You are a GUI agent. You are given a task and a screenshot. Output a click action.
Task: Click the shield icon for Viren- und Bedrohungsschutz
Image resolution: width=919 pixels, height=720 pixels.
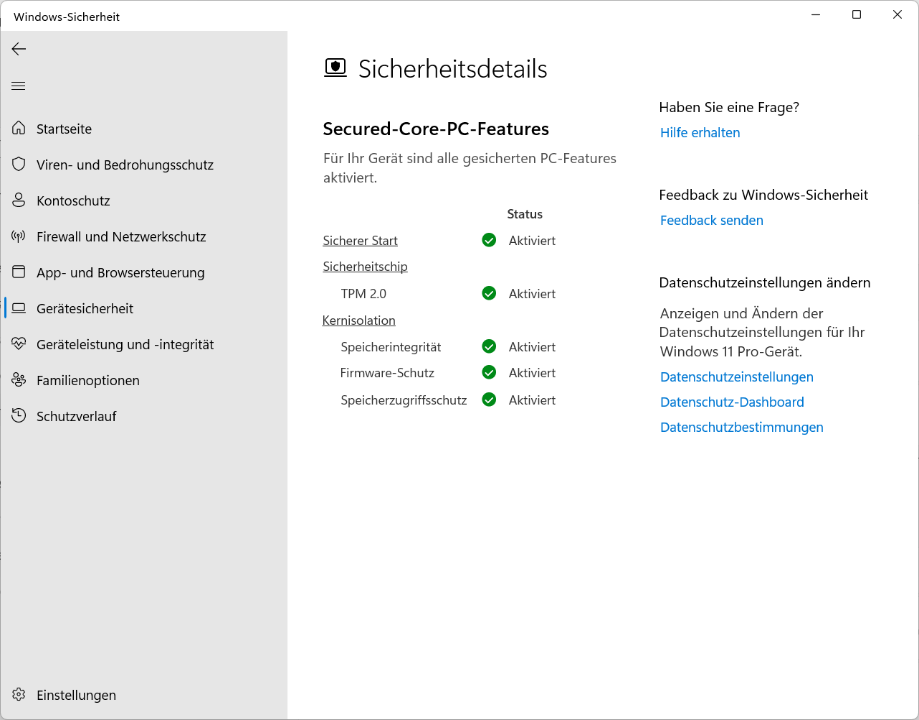tap(18, 164)
